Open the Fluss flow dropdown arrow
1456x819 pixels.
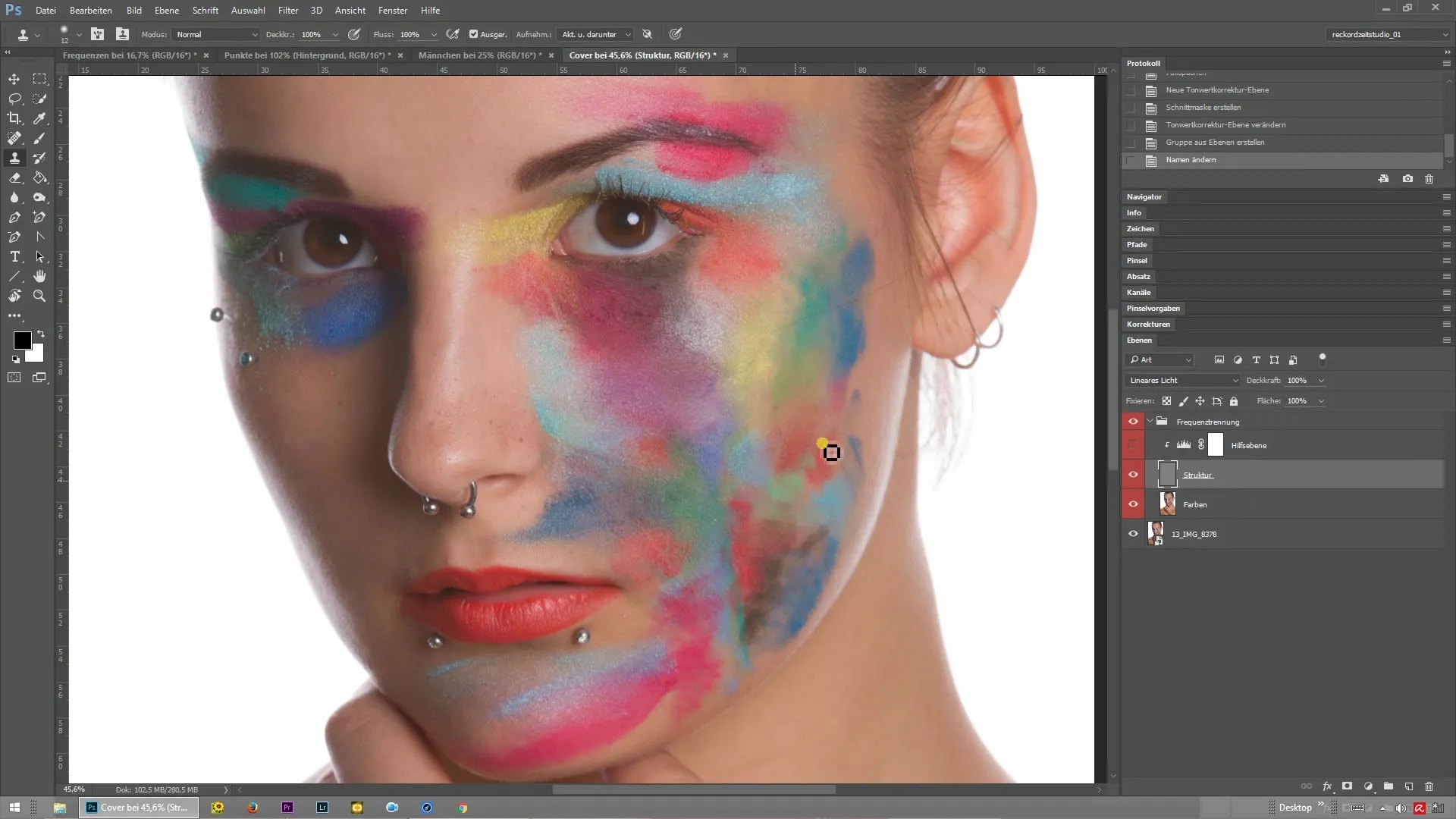pos(434,35)
